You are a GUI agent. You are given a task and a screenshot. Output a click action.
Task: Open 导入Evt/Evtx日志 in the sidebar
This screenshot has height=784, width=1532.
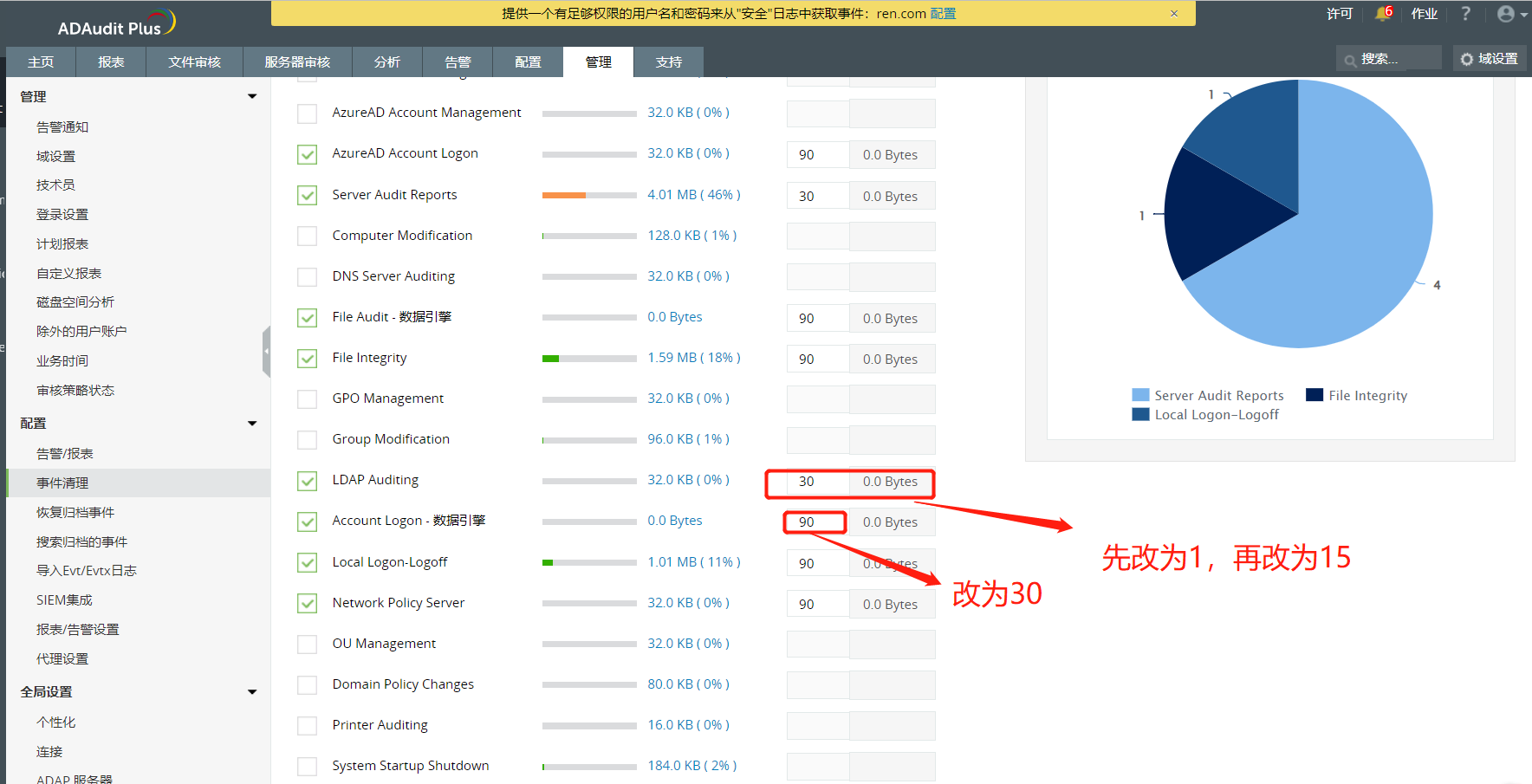tap(87, 571)
